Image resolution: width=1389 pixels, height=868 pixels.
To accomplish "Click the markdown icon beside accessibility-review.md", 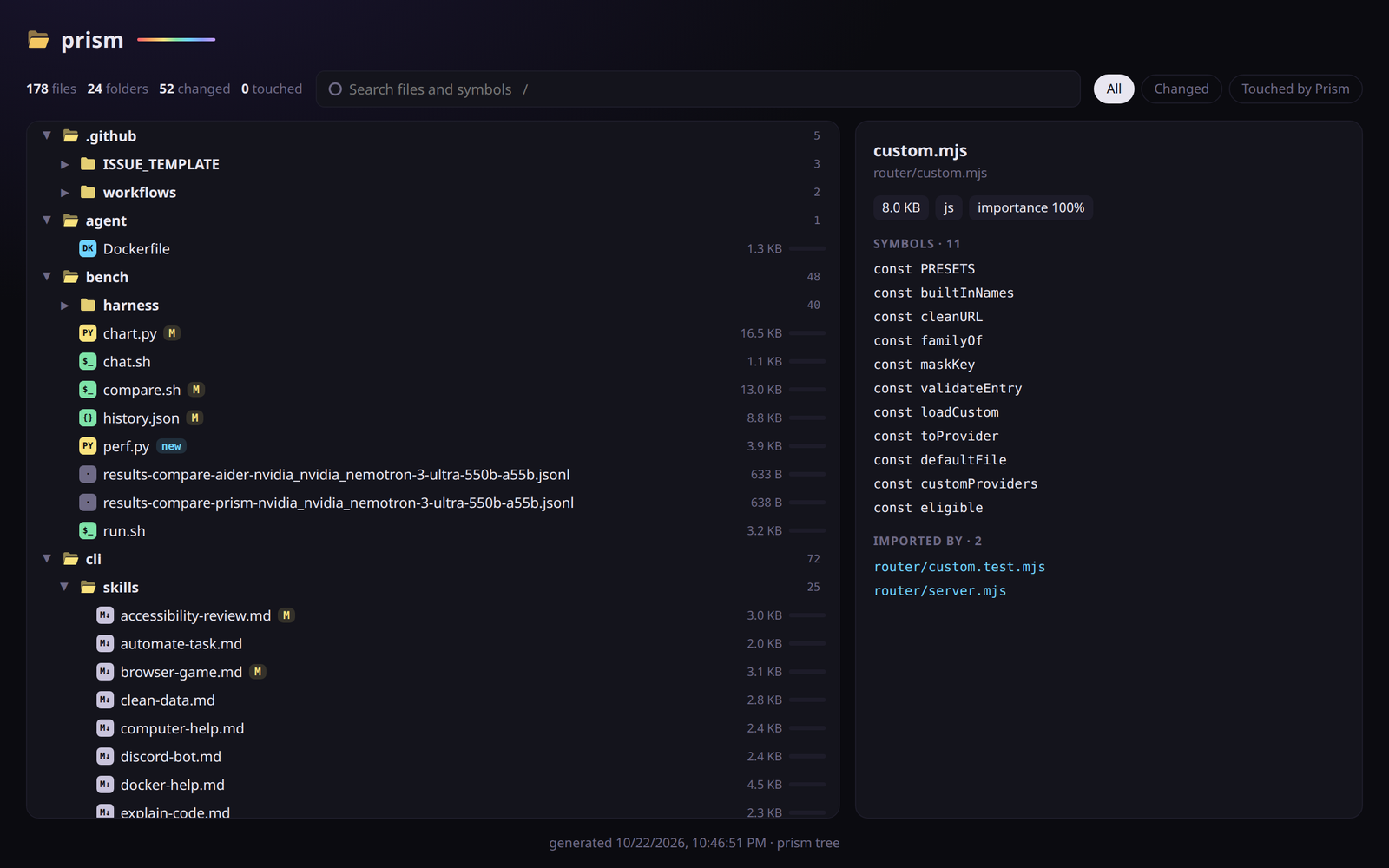I will tap(105, 615).
